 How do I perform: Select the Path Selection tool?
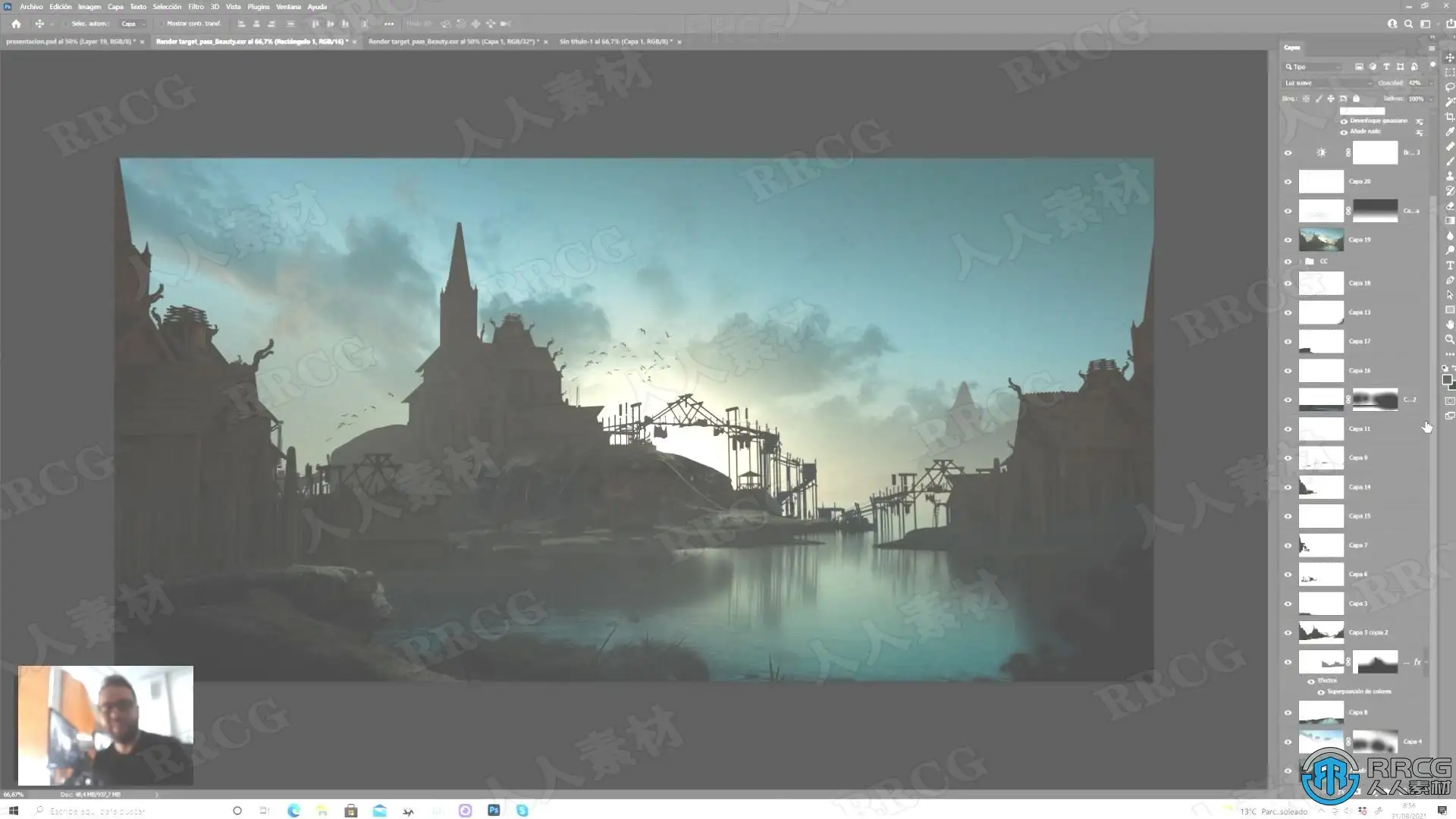point(1450,295)
